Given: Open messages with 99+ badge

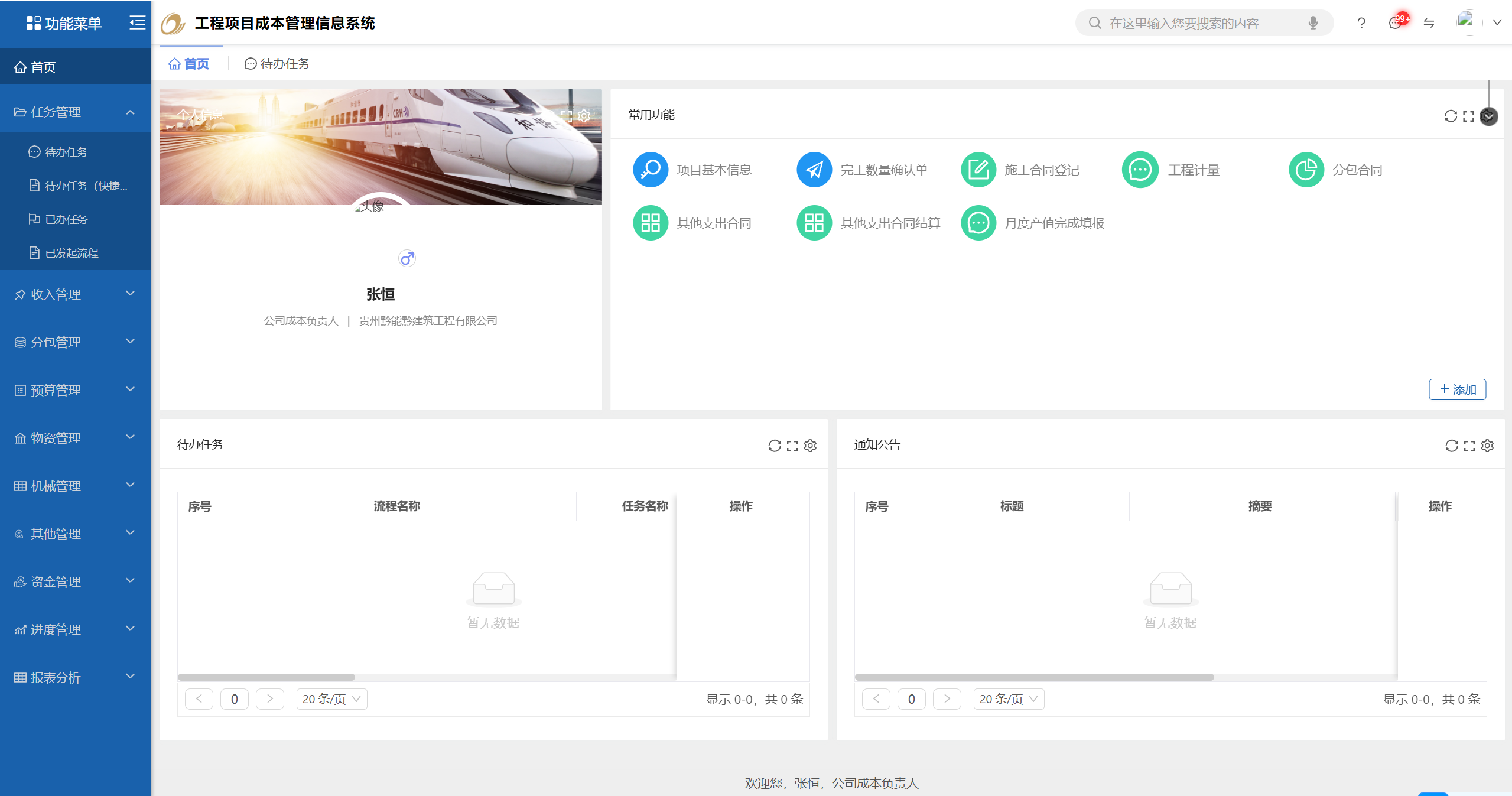Looking at the screenshot, I should [x=1397, y=22].
